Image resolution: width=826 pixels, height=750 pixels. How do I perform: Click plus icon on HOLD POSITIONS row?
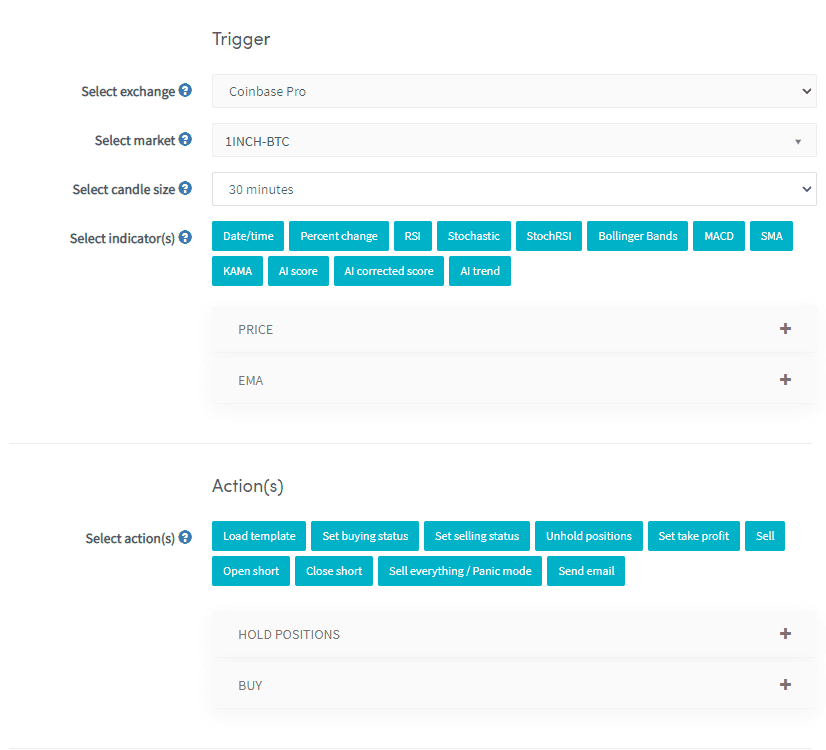tap(785, 634)
